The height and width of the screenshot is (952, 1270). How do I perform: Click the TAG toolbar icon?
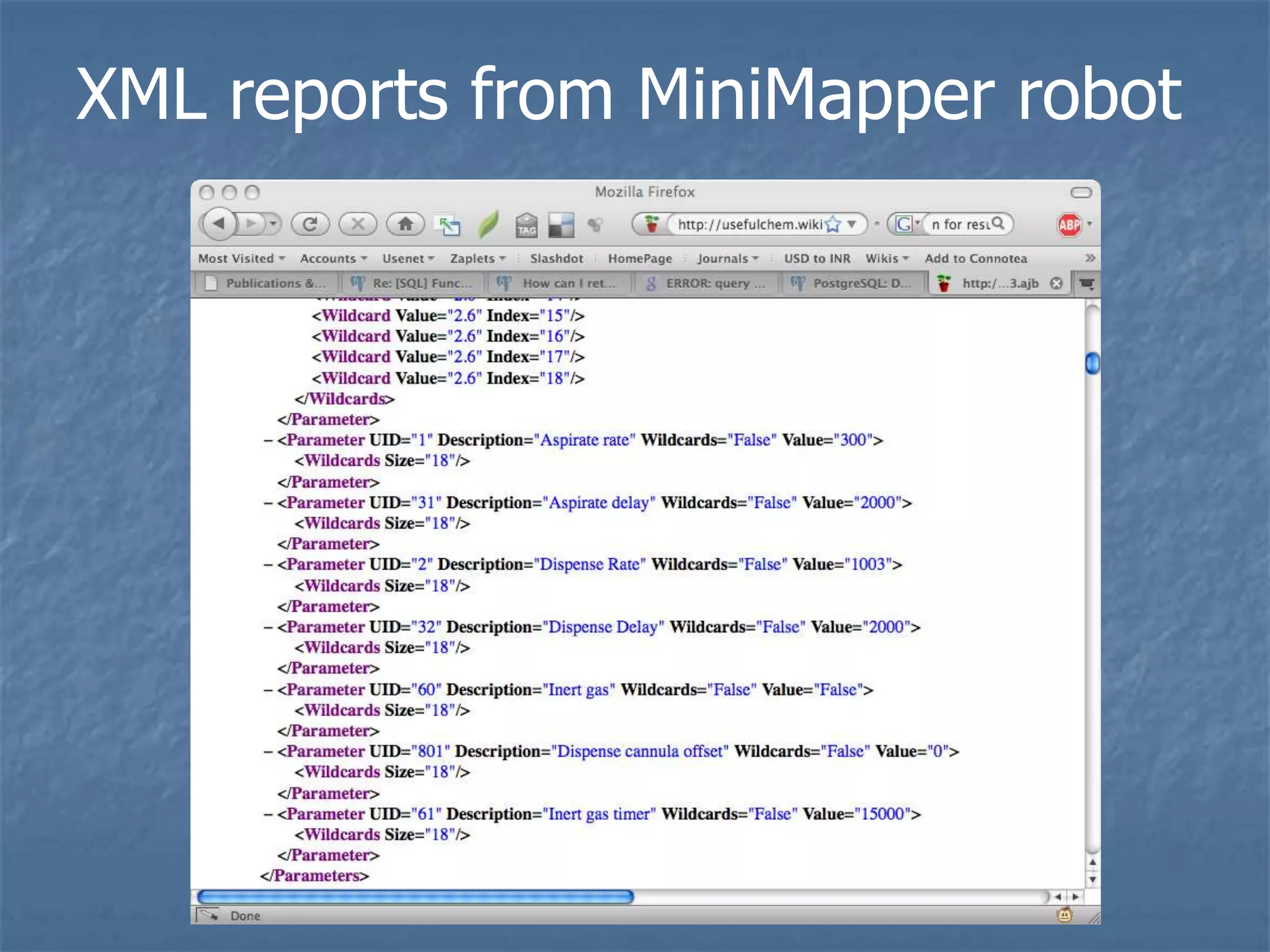(x=526, y=225)
